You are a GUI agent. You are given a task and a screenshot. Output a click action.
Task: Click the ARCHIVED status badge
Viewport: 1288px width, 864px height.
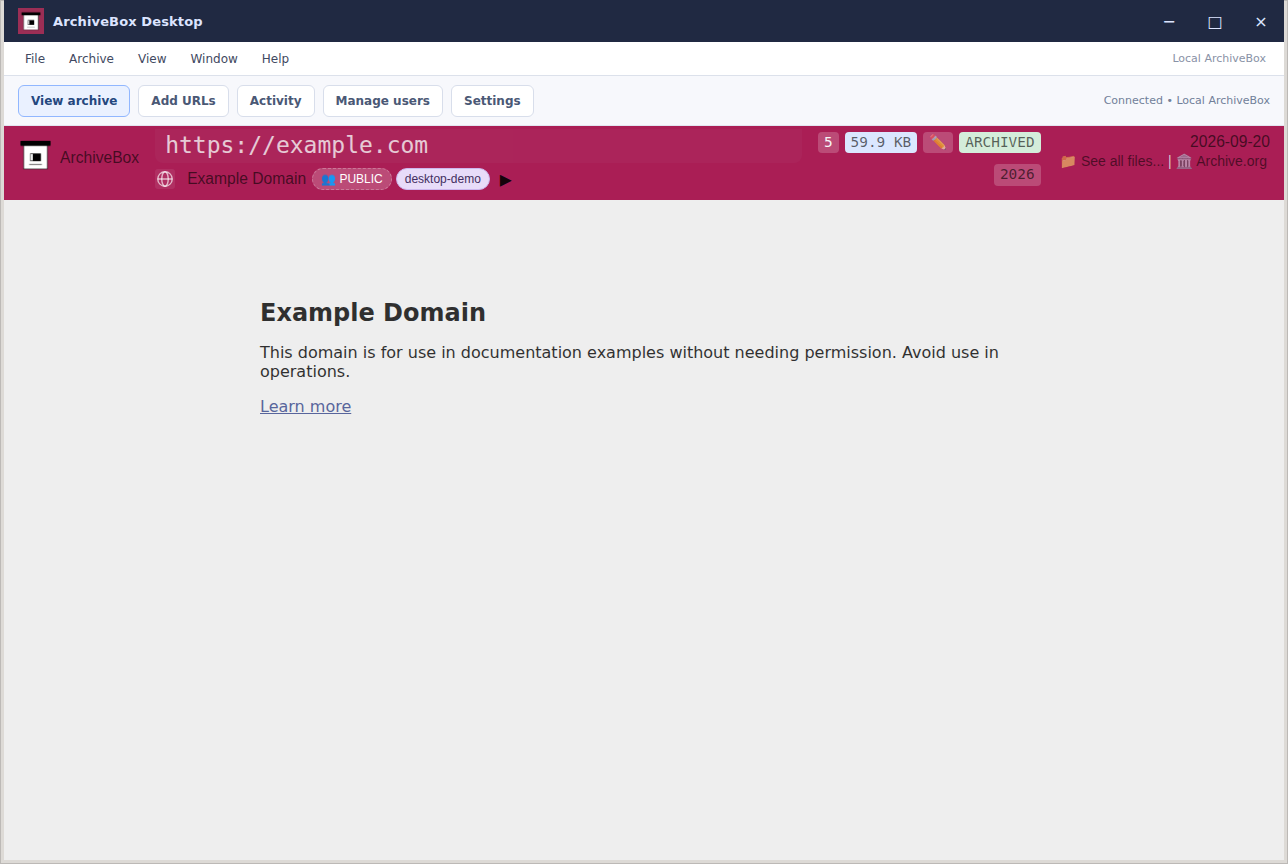1000,142
